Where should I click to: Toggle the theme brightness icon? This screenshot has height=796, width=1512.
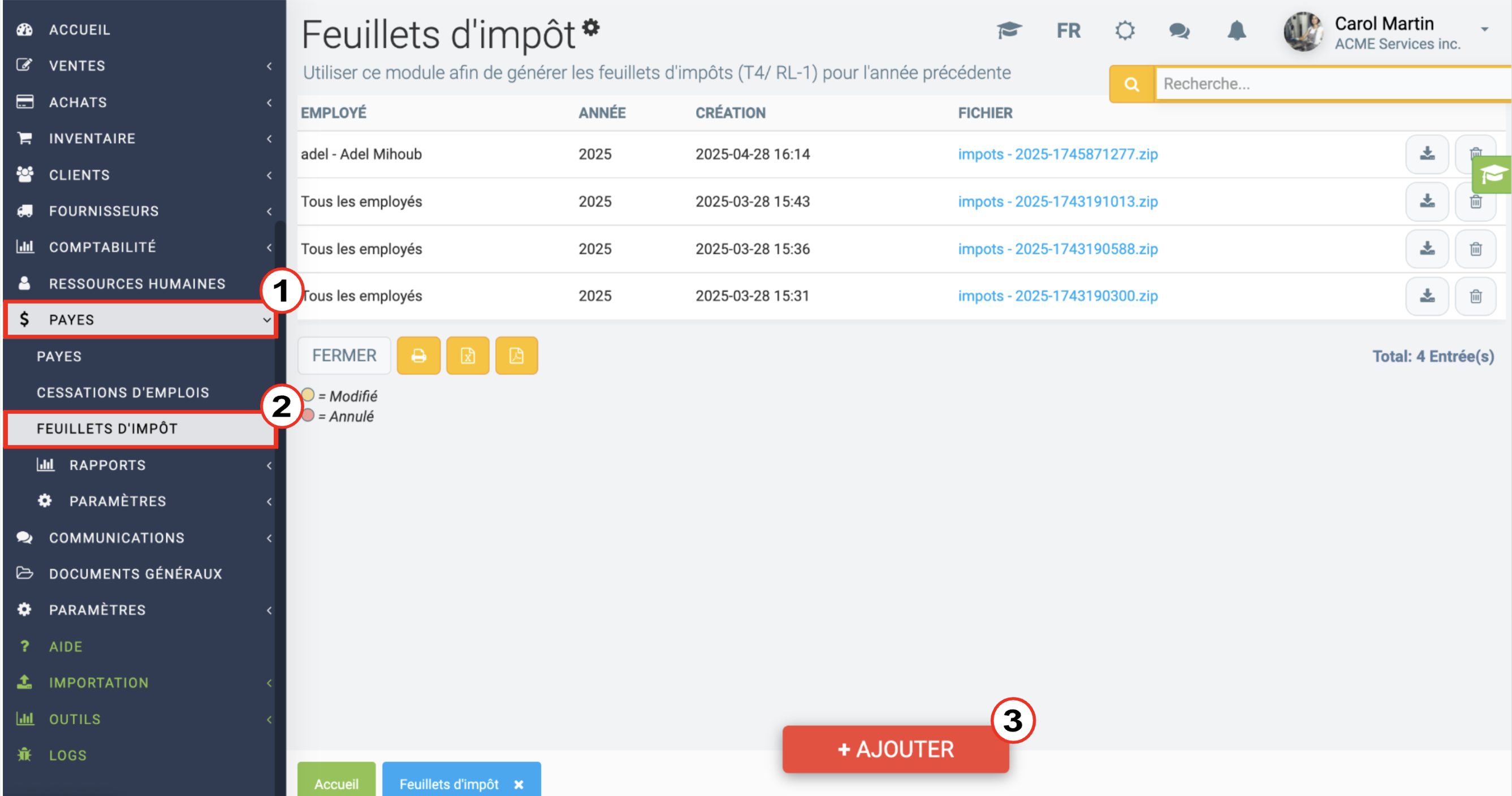(x=1125, y=31)
